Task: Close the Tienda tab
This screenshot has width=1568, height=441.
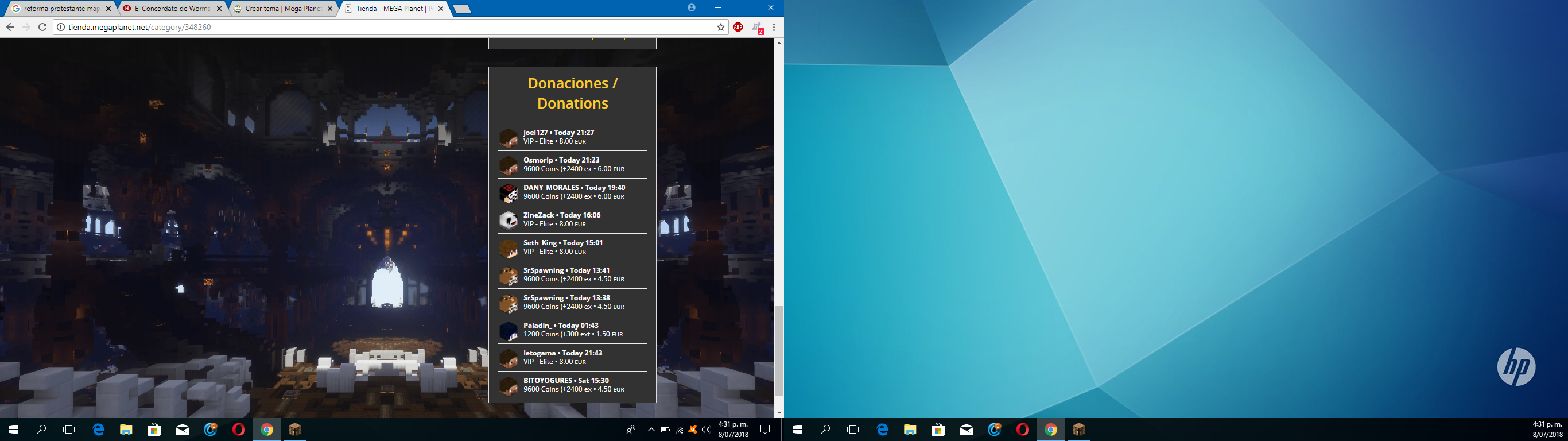Action: tap(441, 9)
